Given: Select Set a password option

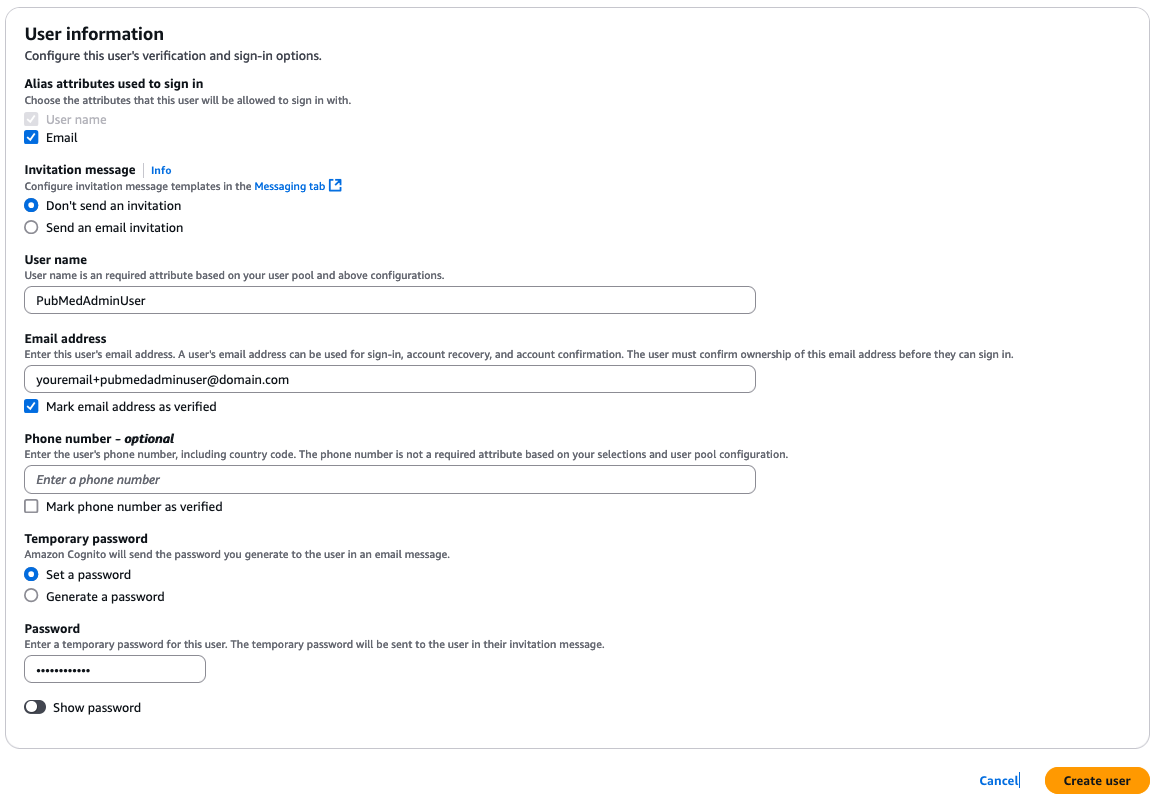Looking at the screenshot, I should (x=31, y=574).
